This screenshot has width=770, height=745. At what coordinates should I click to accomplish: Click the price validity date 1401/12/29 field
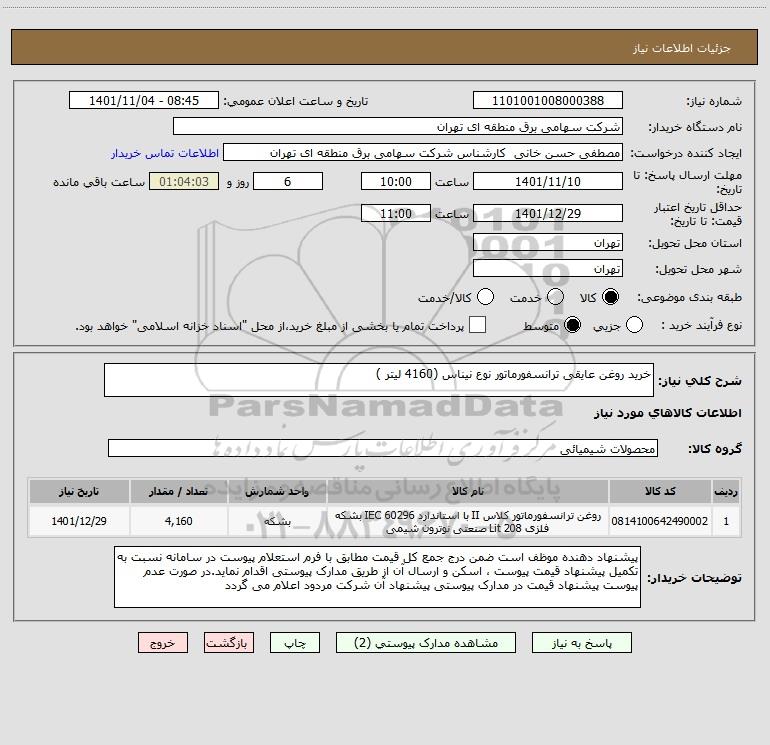point(548,214)
